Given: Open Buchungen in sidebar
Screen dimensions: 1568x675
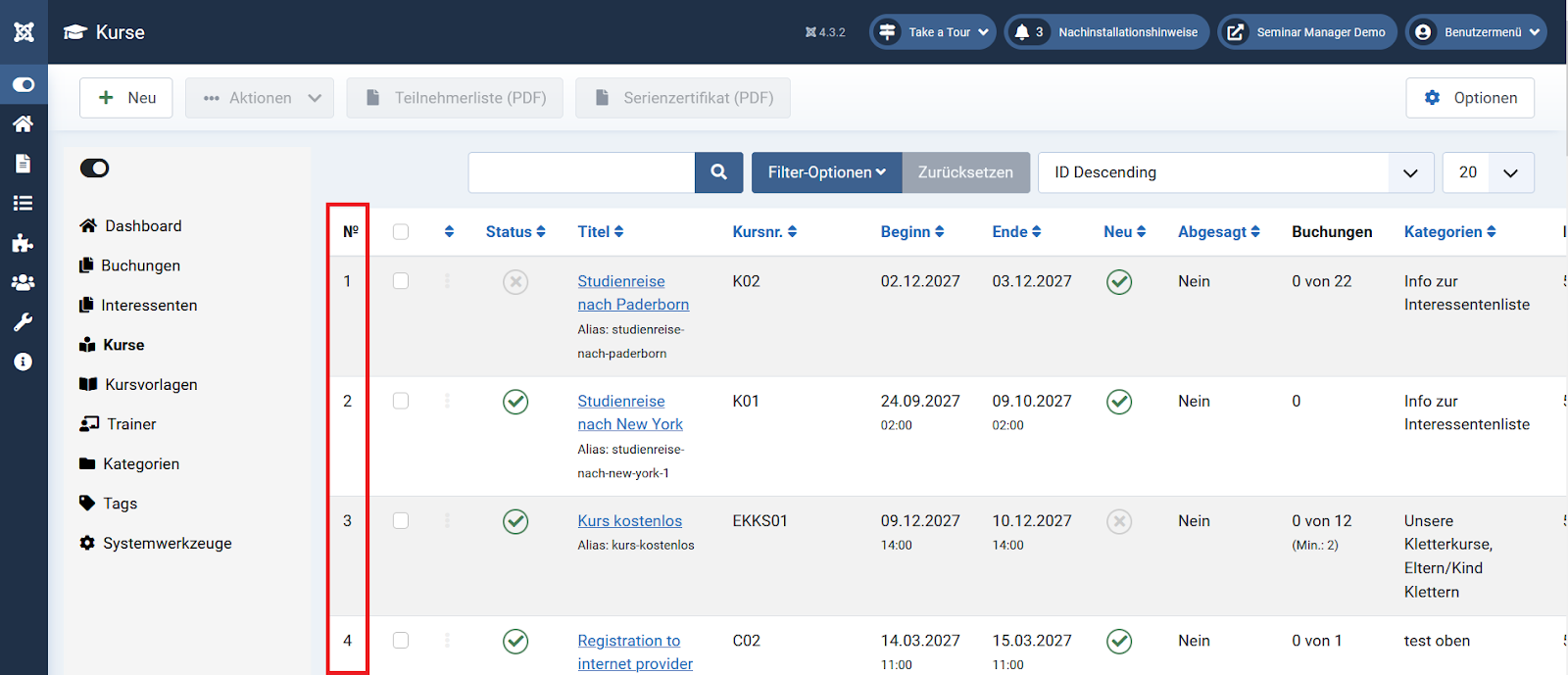Looking at the screenshot, I should pos(129,265).
